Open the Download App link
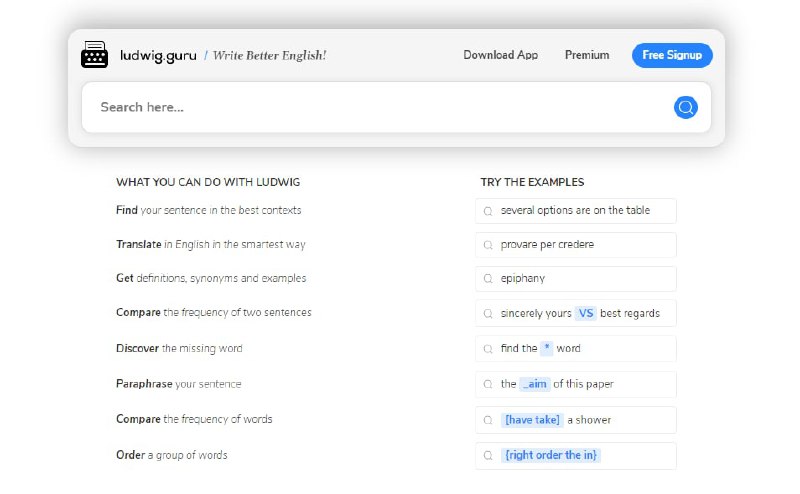 (501, 55)
